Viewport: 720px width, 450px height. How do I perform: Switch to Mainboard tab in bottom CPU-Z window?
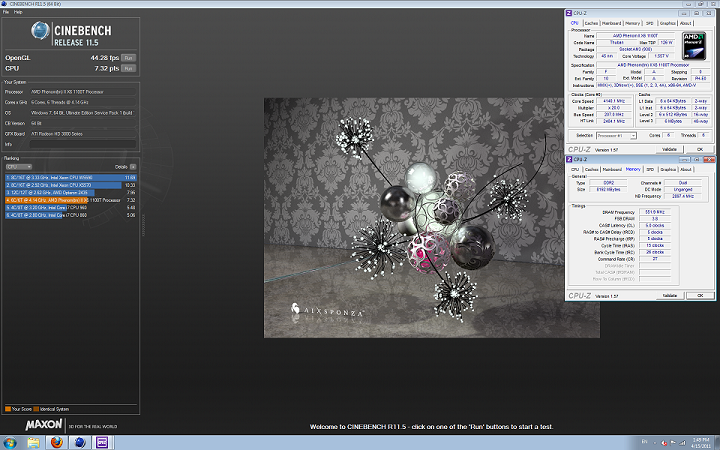click(612, 169)
